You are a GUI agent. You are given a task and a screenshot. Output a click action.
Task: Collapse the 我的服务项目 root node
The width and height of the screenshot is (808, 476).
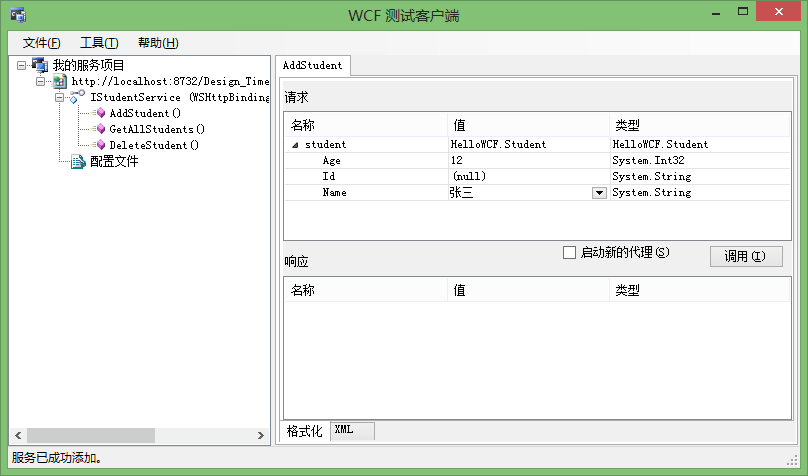21,65
